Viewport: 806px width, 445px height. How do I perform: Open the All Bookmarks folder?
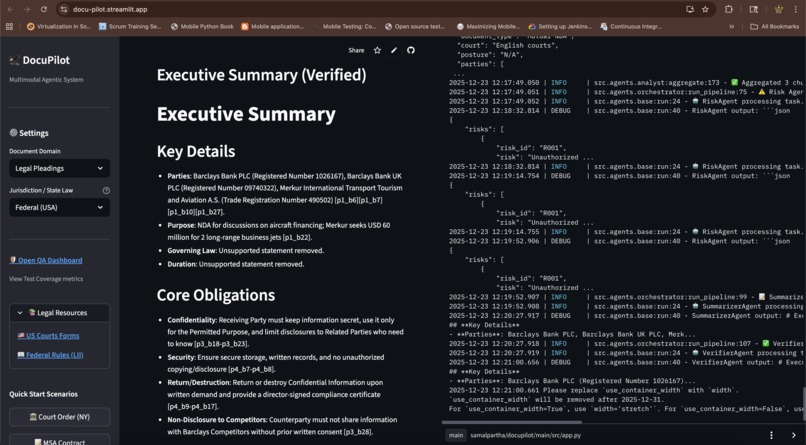(775, 26)
